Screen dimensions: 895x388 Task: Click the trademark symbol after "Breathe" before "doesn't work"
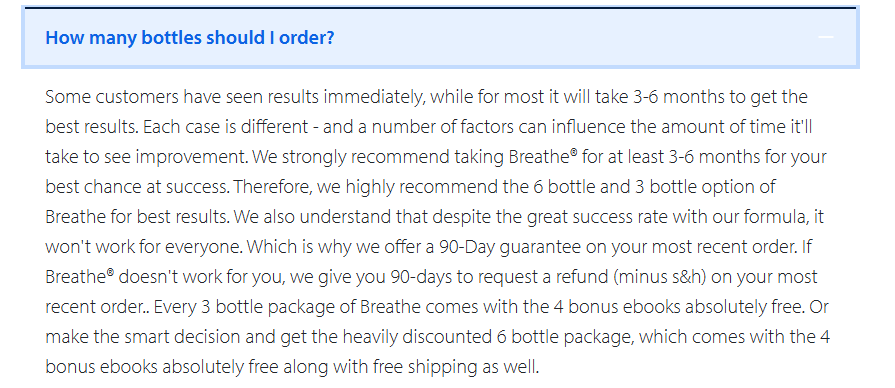click(110, 273)
